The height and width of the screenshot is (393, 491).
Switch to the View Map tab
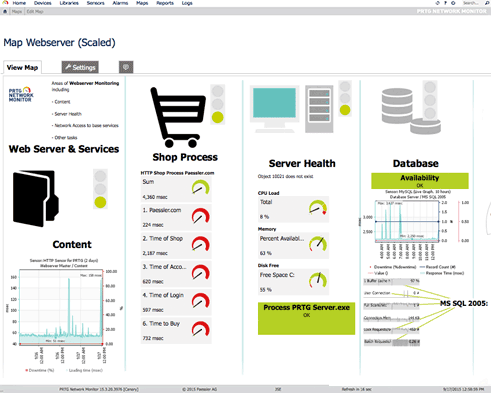22,67
